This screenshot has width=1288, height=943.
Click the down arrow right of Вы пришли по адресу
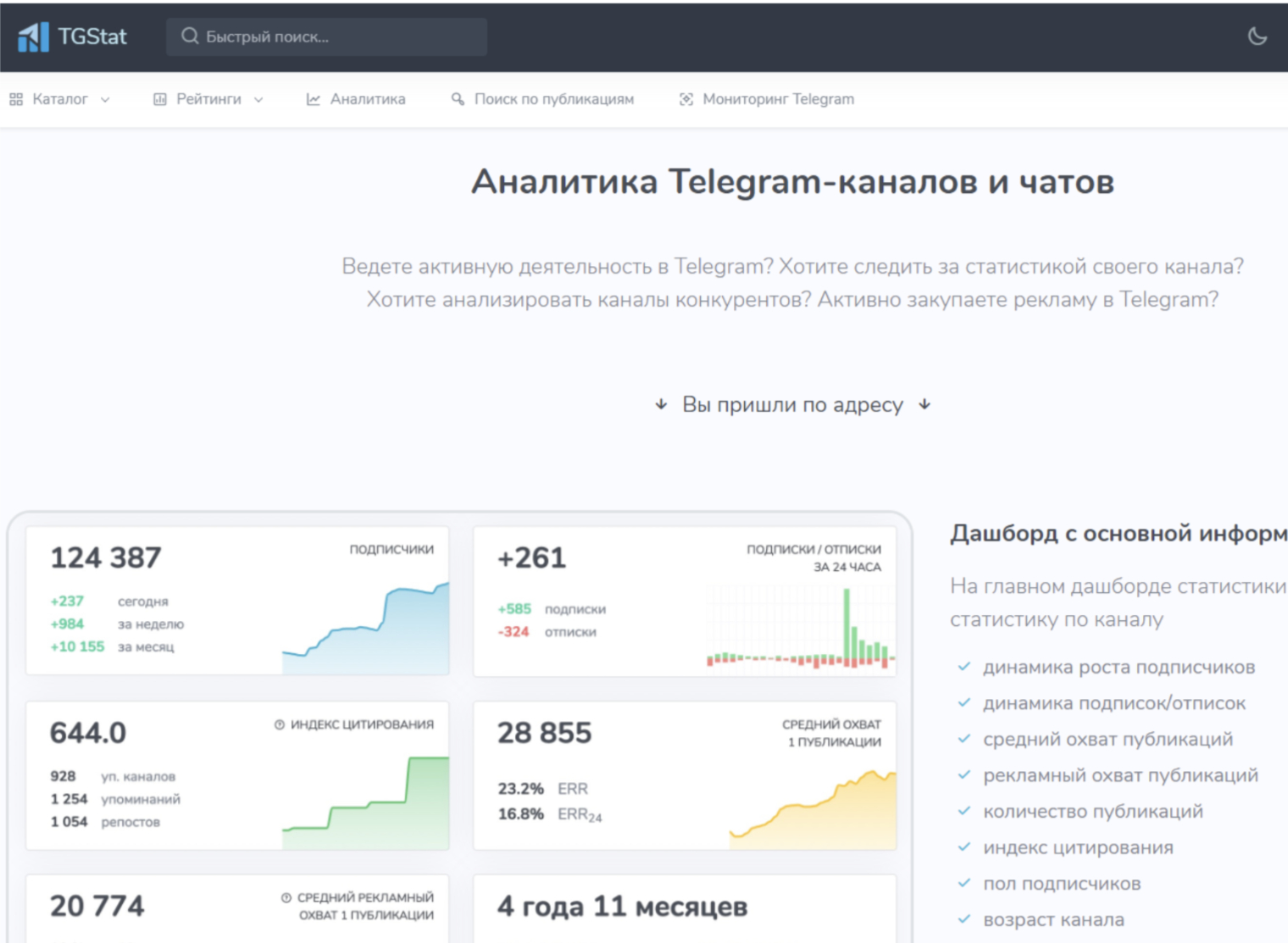(x=924, y=405)
